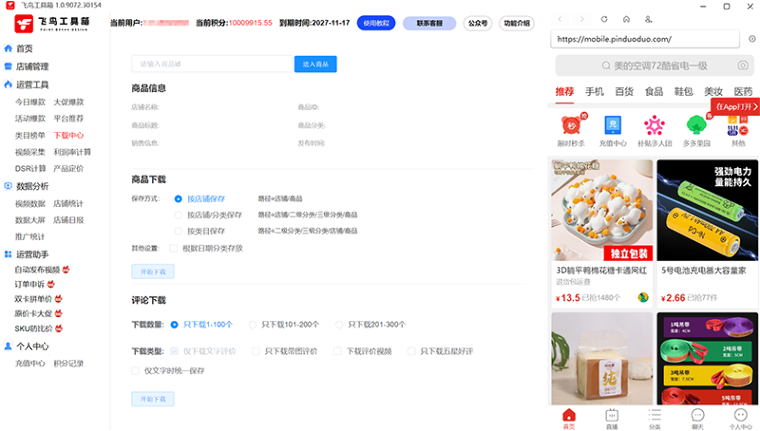Open 多多果园 green tree icon
Screen dimensions: 760x431
pos(697,125)
